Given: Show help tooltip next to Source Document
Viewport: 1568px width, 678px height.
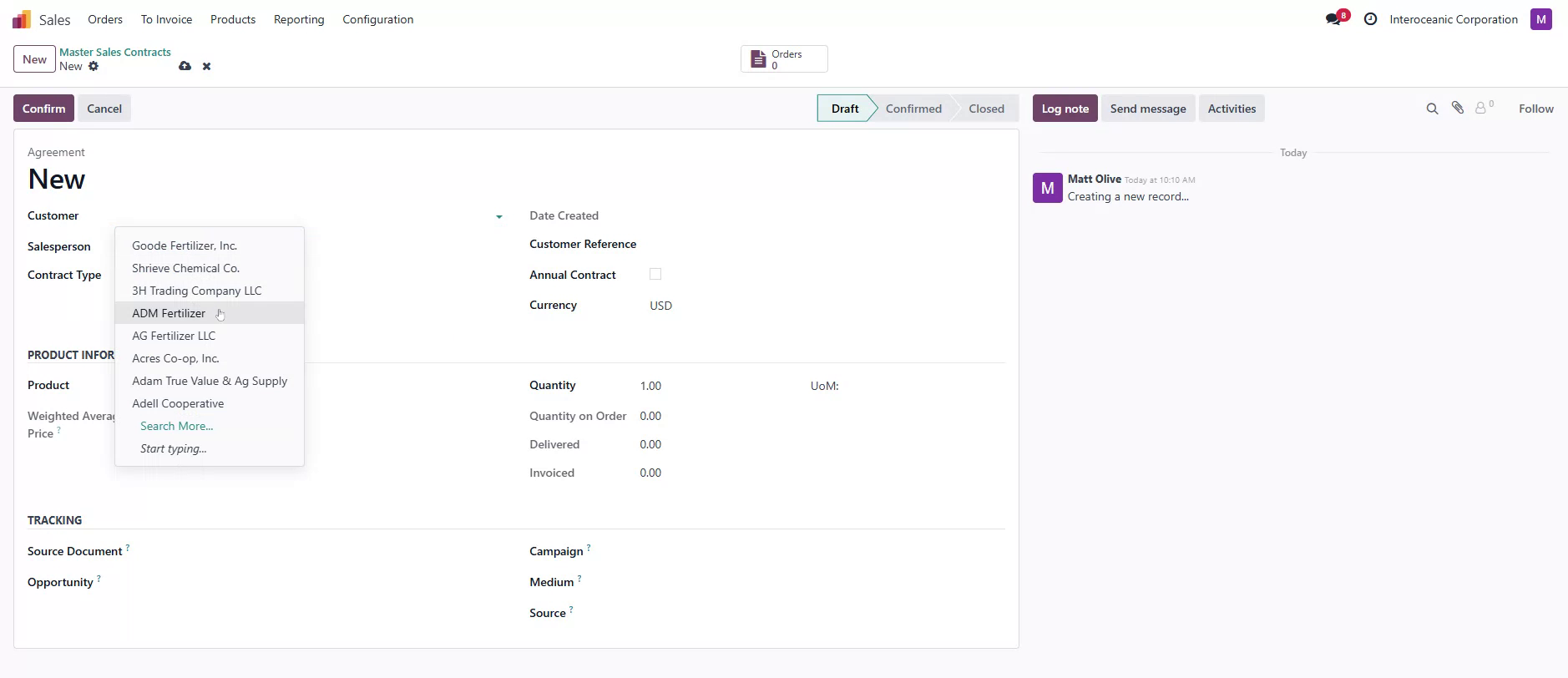Looking at the screenshot, I should click(x=128, y=548).
